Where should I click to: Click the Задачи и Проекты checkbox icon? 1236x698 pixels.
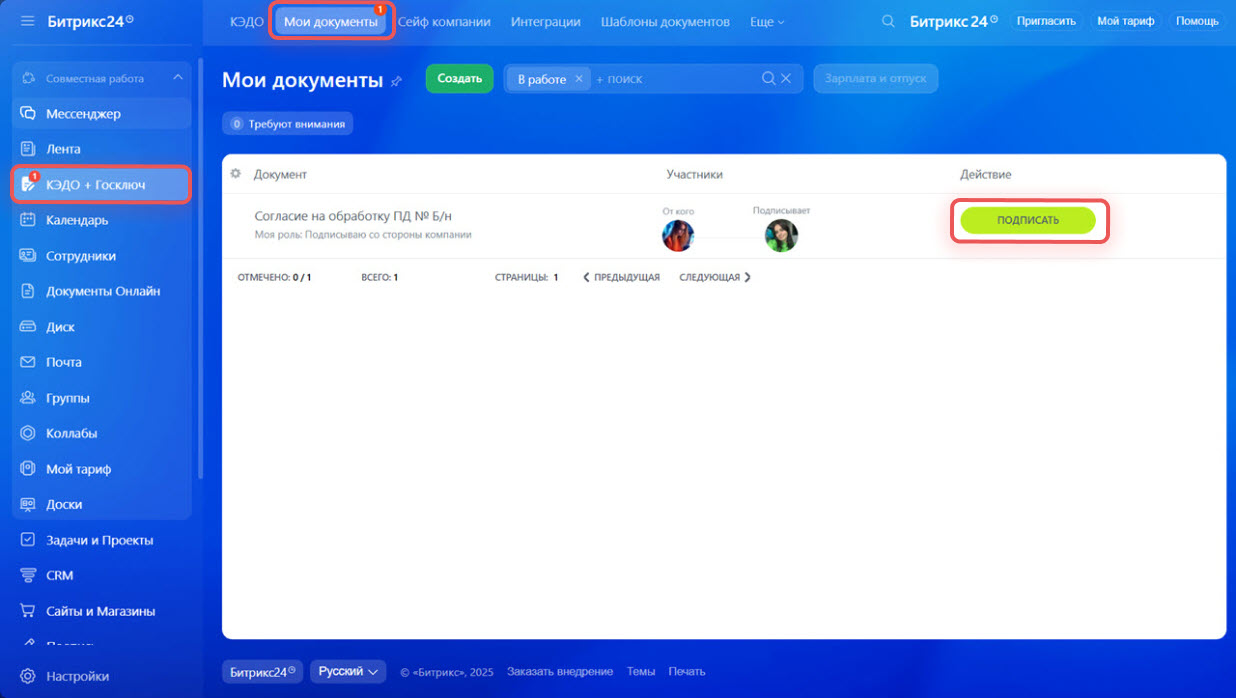(28, 540)
